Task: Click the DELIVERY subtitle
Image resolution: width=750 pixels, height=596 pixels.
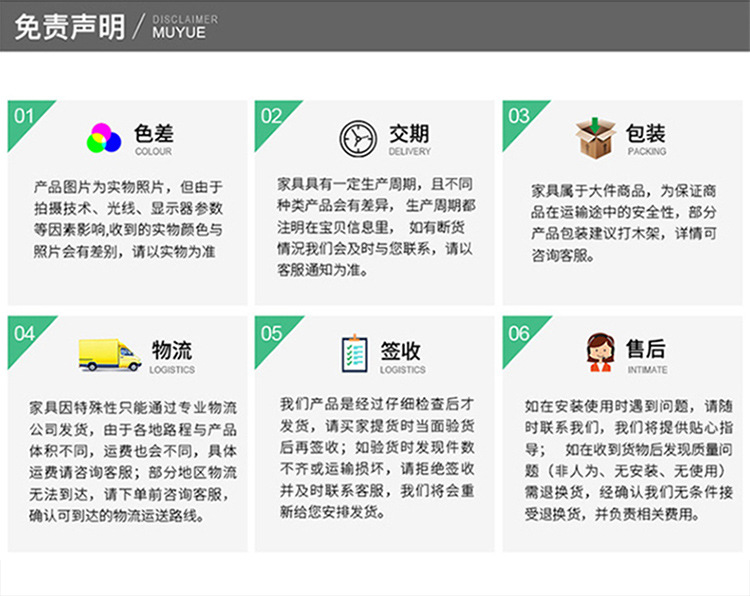Action: 409,151
